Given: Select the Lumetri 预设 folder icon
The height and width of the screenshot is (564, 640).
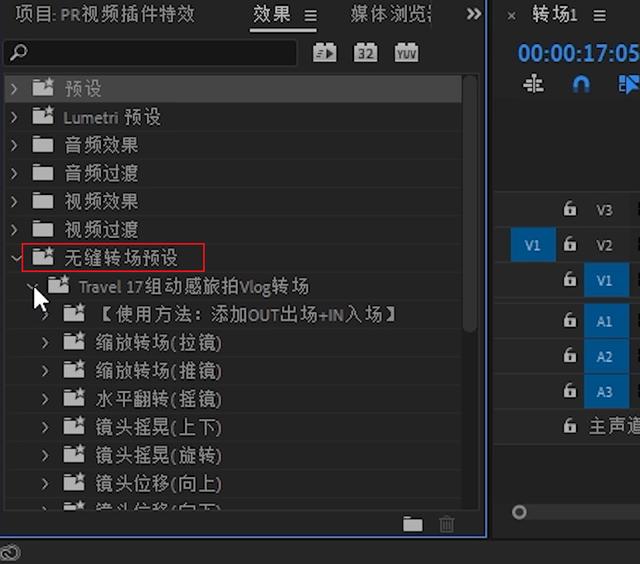Looking at the screenshot, I should click(43, 115).
